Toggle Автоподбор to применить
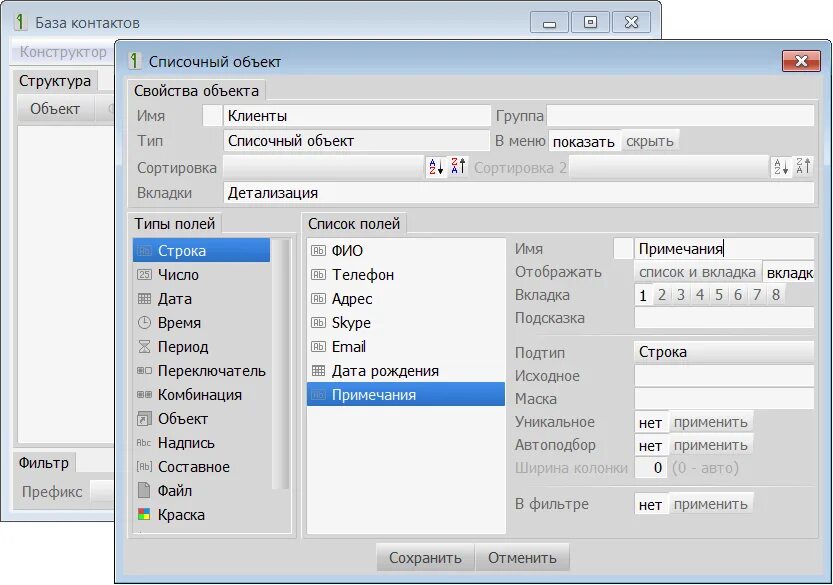 tap(711, 445)
